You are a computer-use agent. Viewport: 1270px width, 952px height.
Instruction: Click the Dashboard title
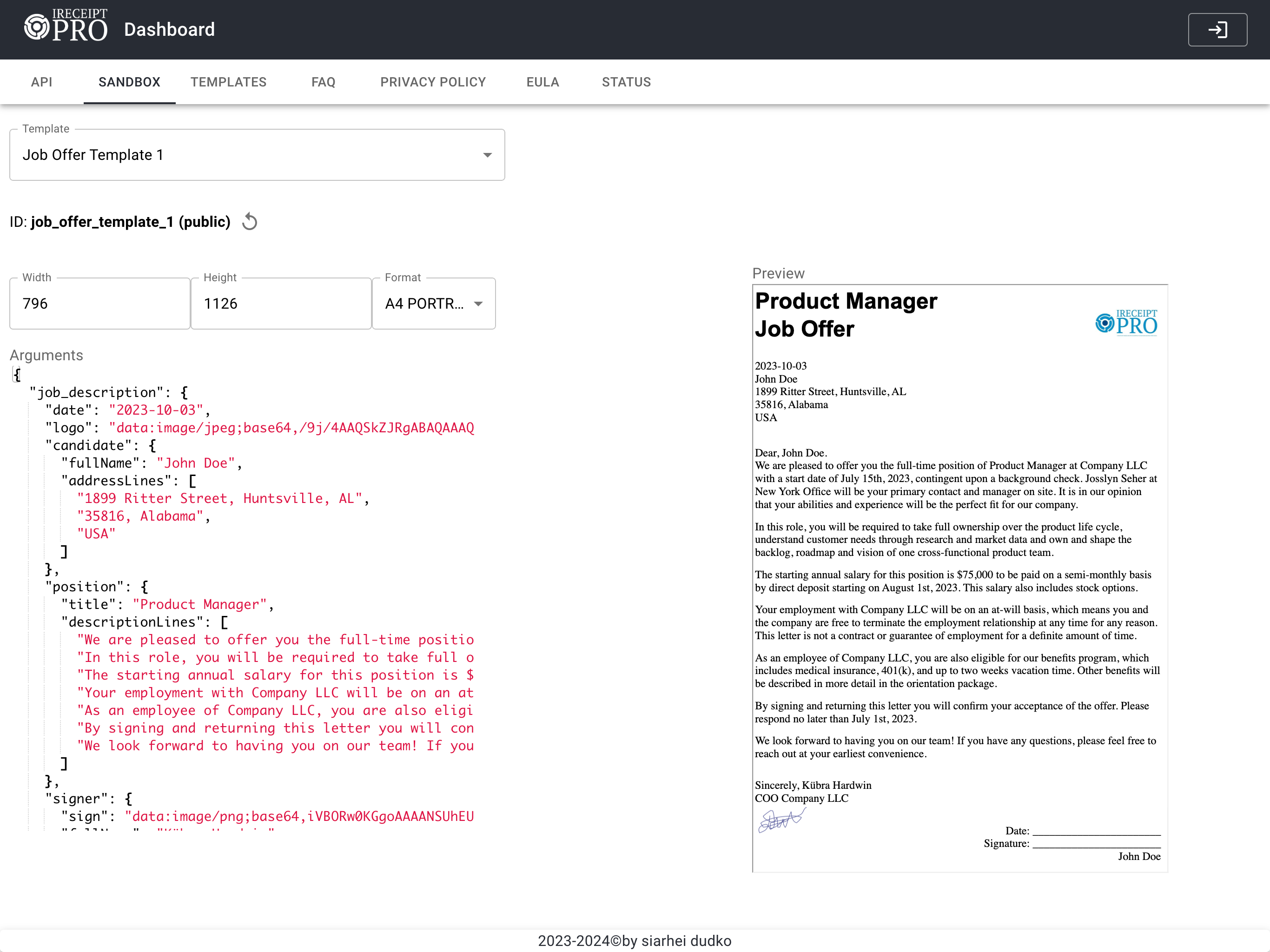pos(169,30)
